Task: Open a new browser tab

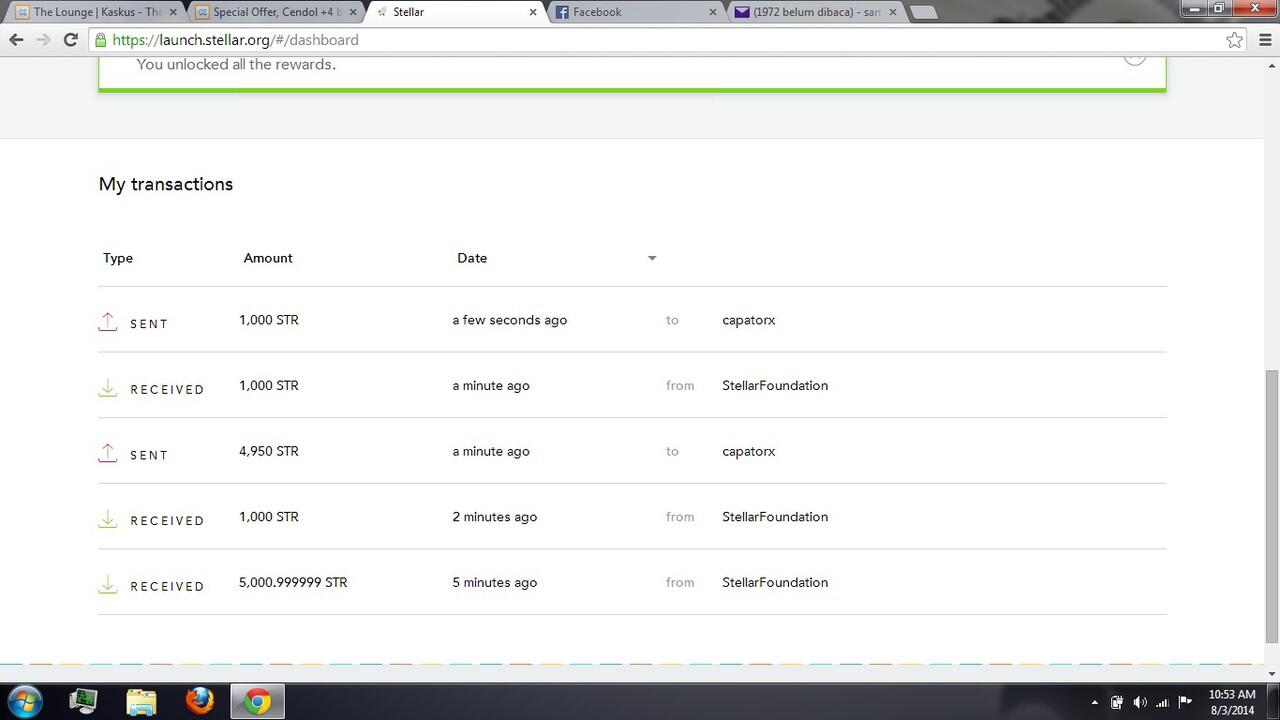Action: click(x=923, y=12)
